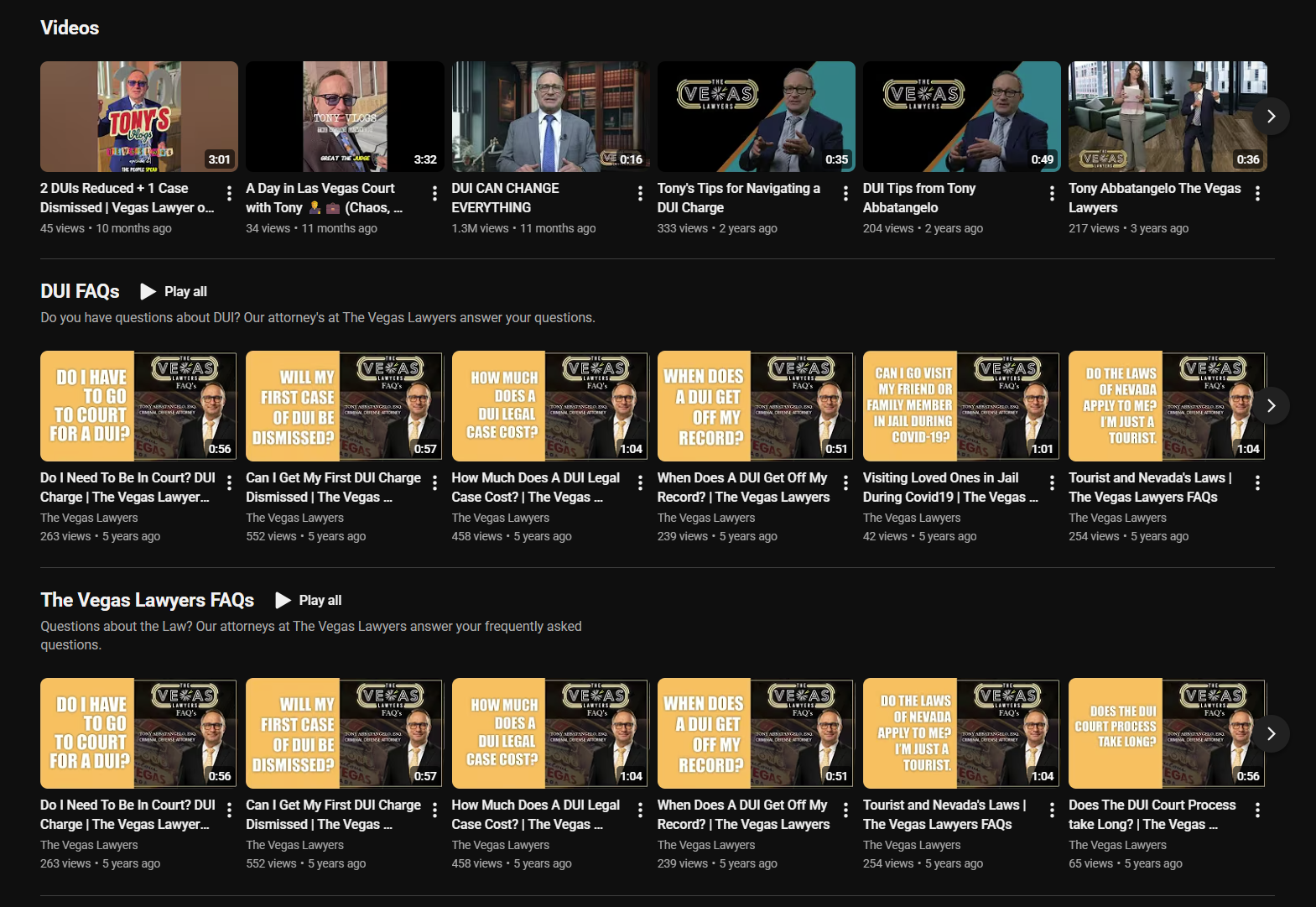This screenshot has width=1316, height=907.
Task: Open title 'Tony's Tips for Navigating a DUI Charge'
Action: (739, 198)
